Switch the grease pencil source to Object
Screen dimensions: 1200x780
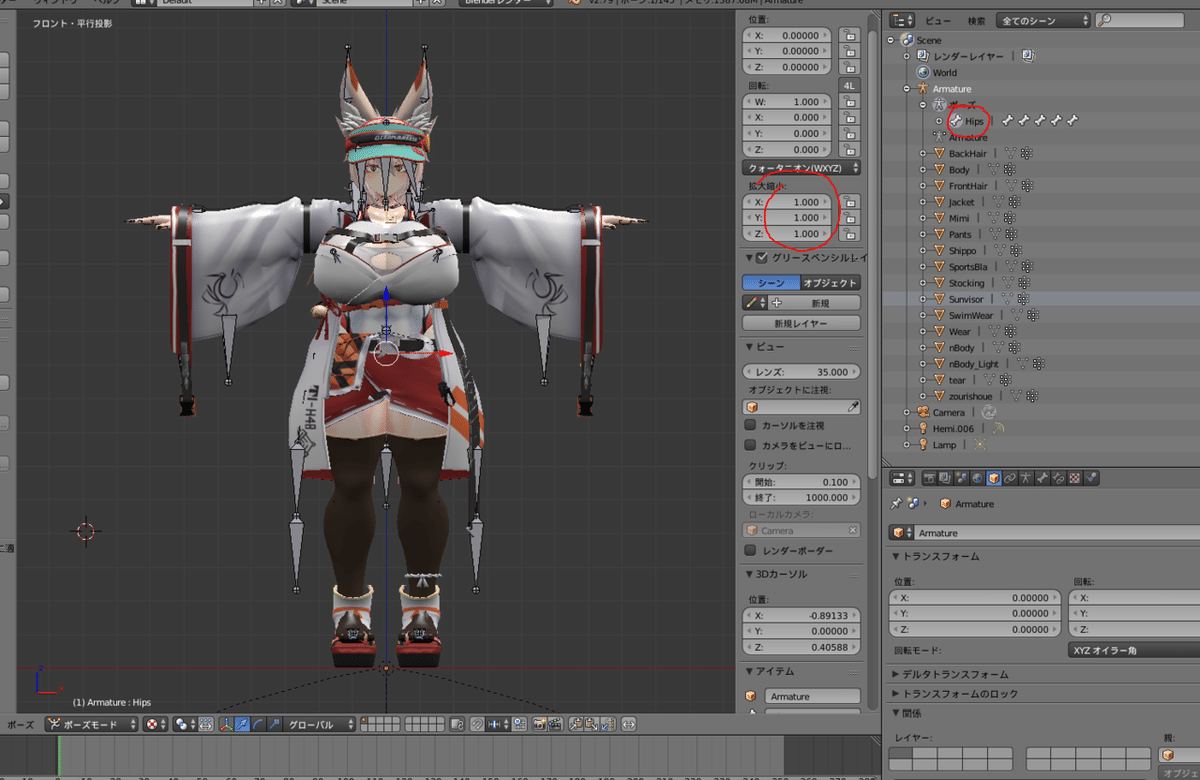coord(830,283)
